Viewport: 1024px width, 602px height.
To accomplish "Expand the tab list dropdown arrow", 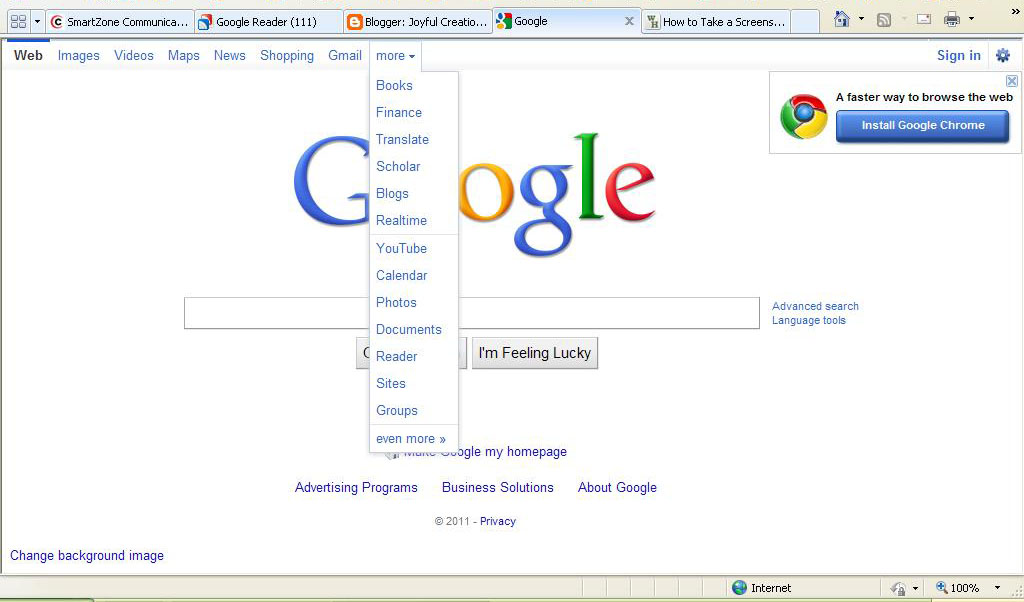I will tap(37, 22).
